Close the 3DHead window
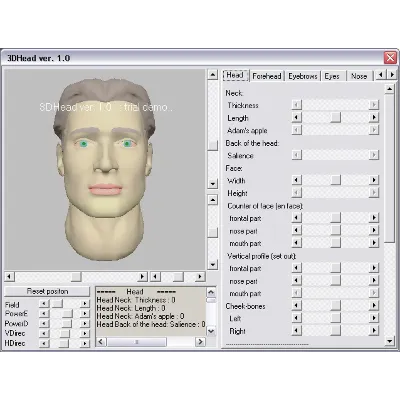 click(x=390, y=58)
